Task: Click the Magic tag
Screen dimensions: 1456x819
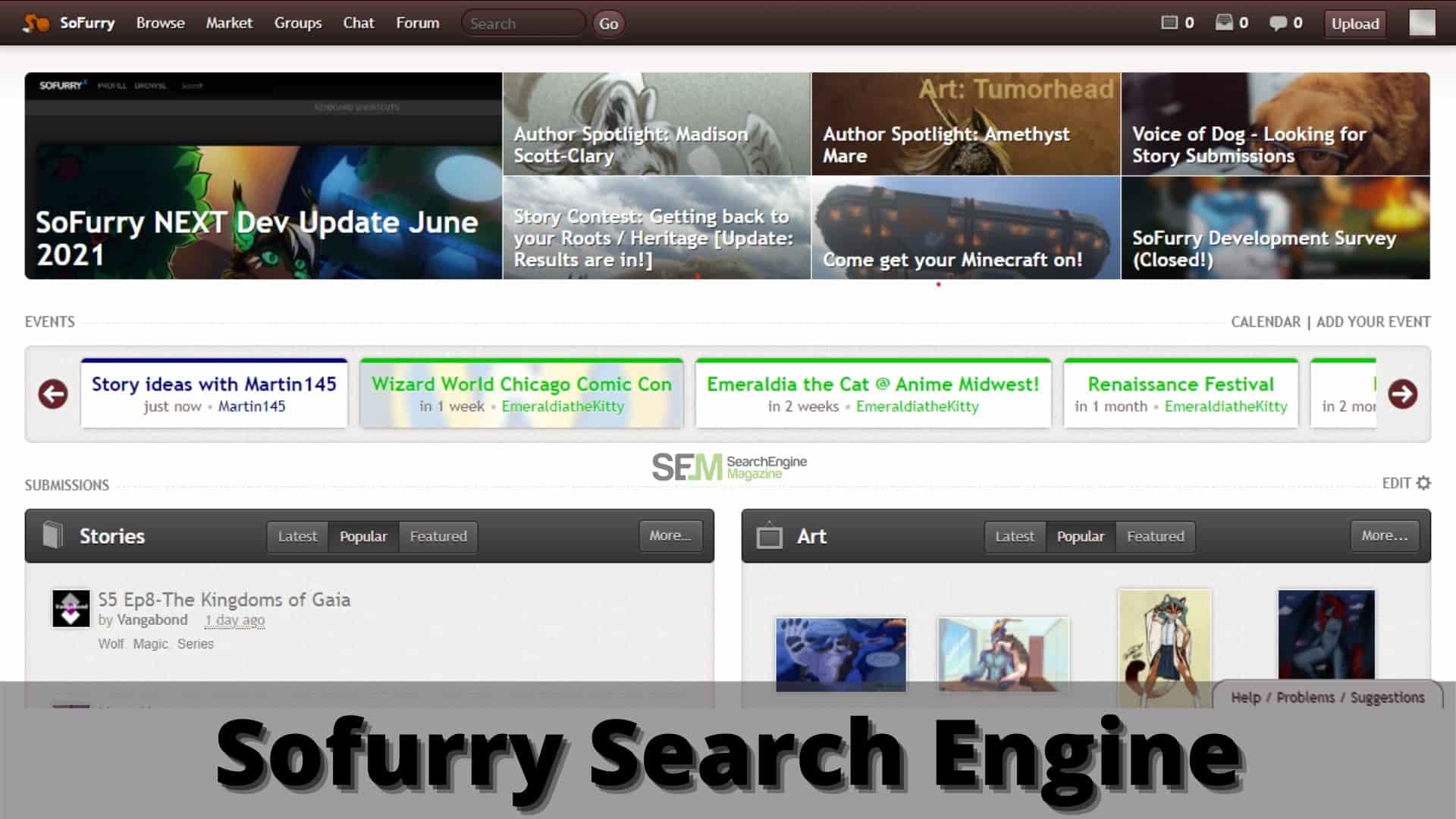Action: pyautogui.click(x=150, y=644)
